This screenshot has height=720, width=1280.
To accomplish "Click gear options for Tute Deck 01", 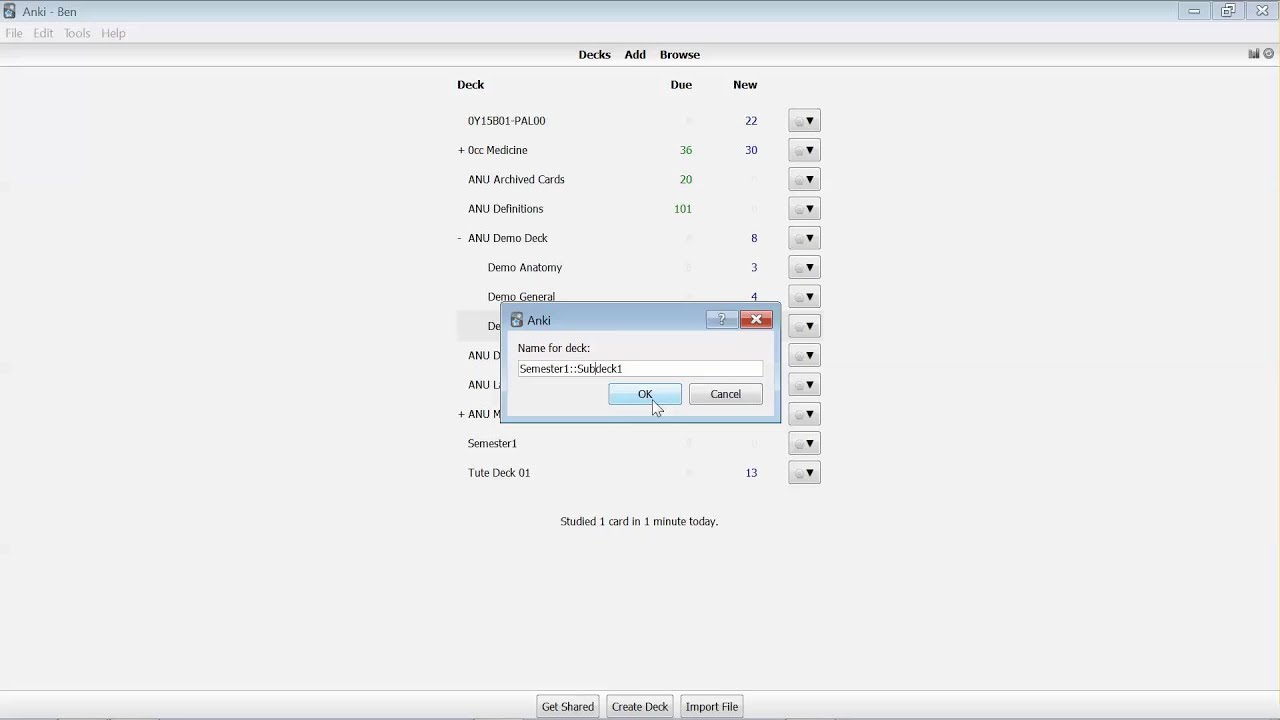I will coord(804,473).
